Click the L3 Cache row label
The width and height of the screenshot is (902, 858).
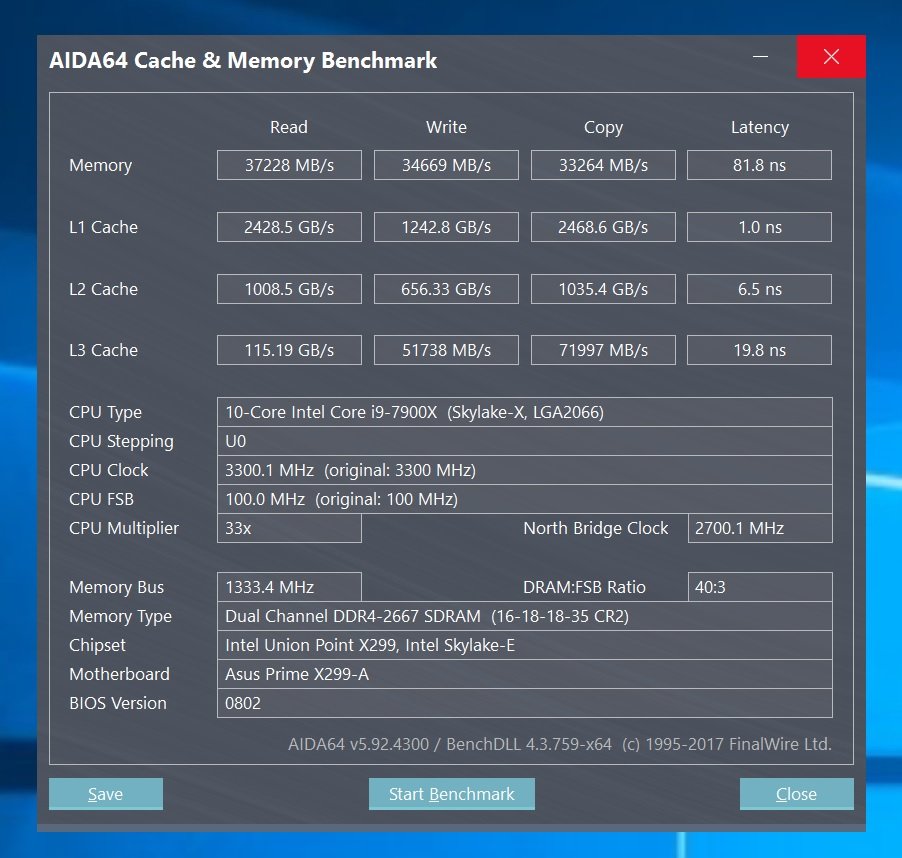[104, 350]
